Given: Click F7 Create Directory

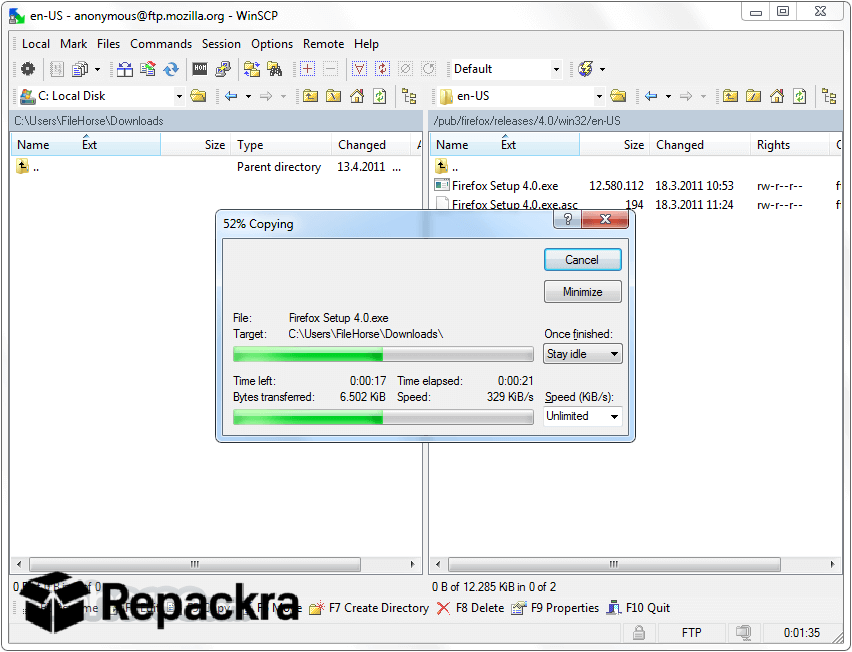Looking at the screenshot, I should point(371,608).
